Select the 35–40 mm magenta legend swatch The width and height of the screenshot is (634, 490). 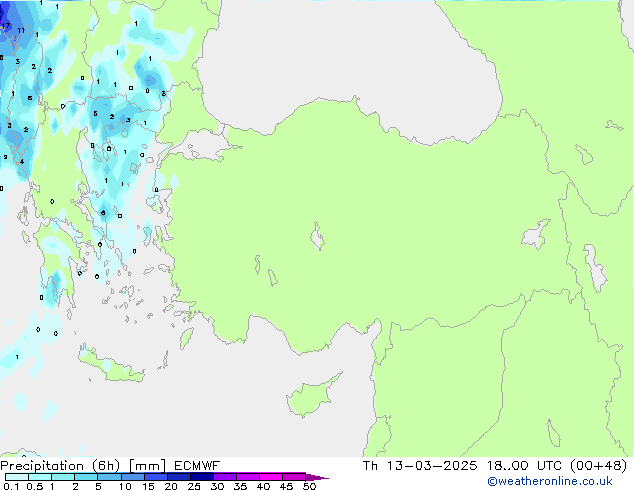(247, 477)
